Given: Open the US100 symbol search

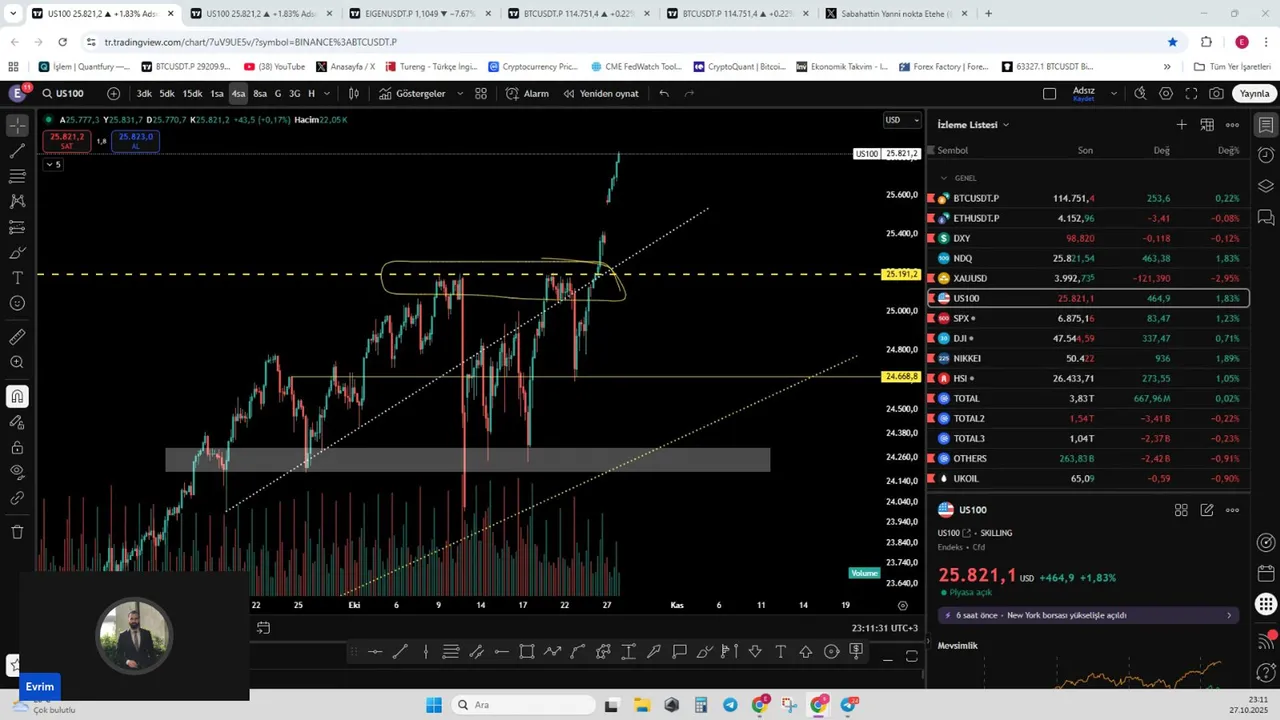Looking at the screenshot, I should 62,93.
